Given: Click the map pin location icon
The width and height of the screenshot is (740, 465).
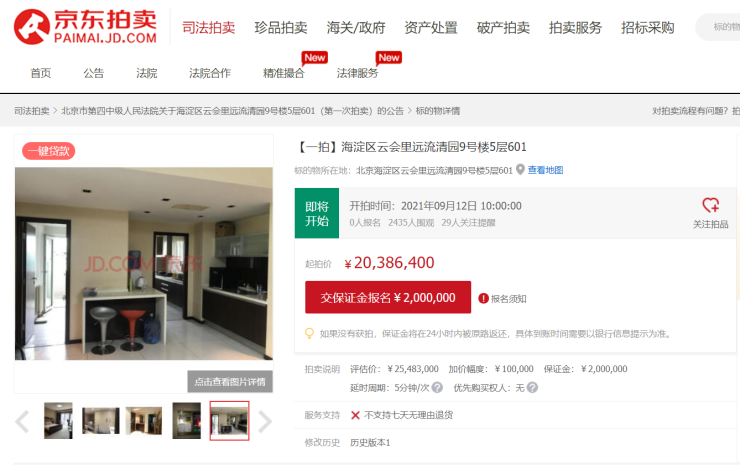Looking at the screenshot, I should pos(520,169).
